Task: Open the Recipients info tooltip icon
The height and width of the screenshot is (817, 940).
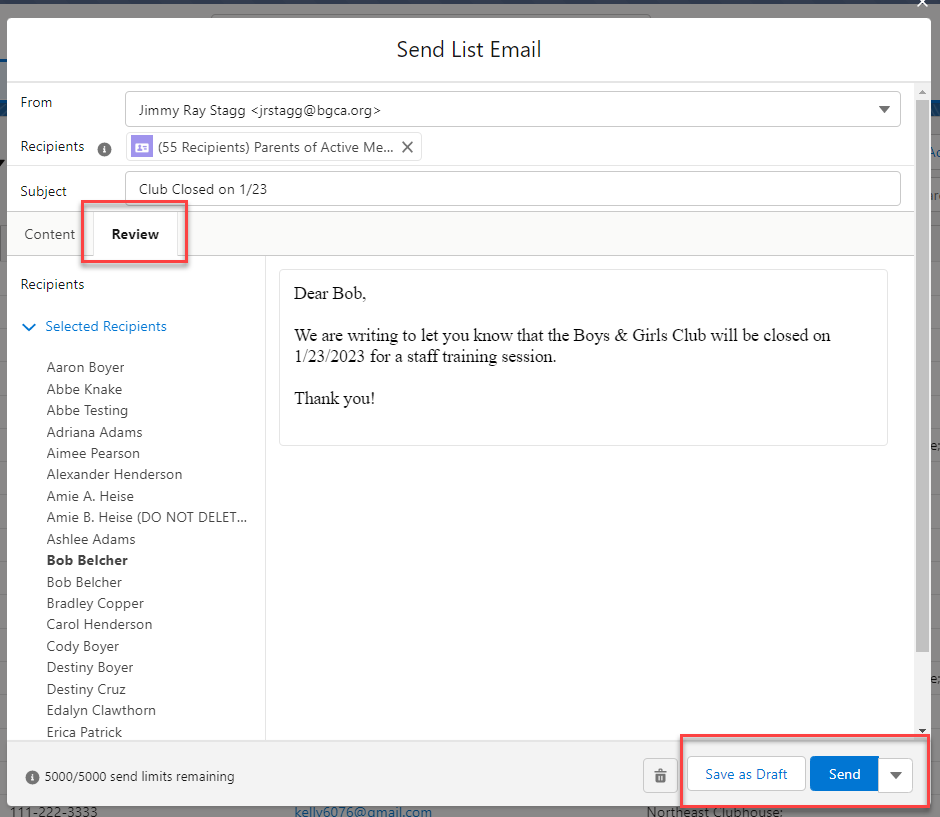Action: (x=105, y=147)
